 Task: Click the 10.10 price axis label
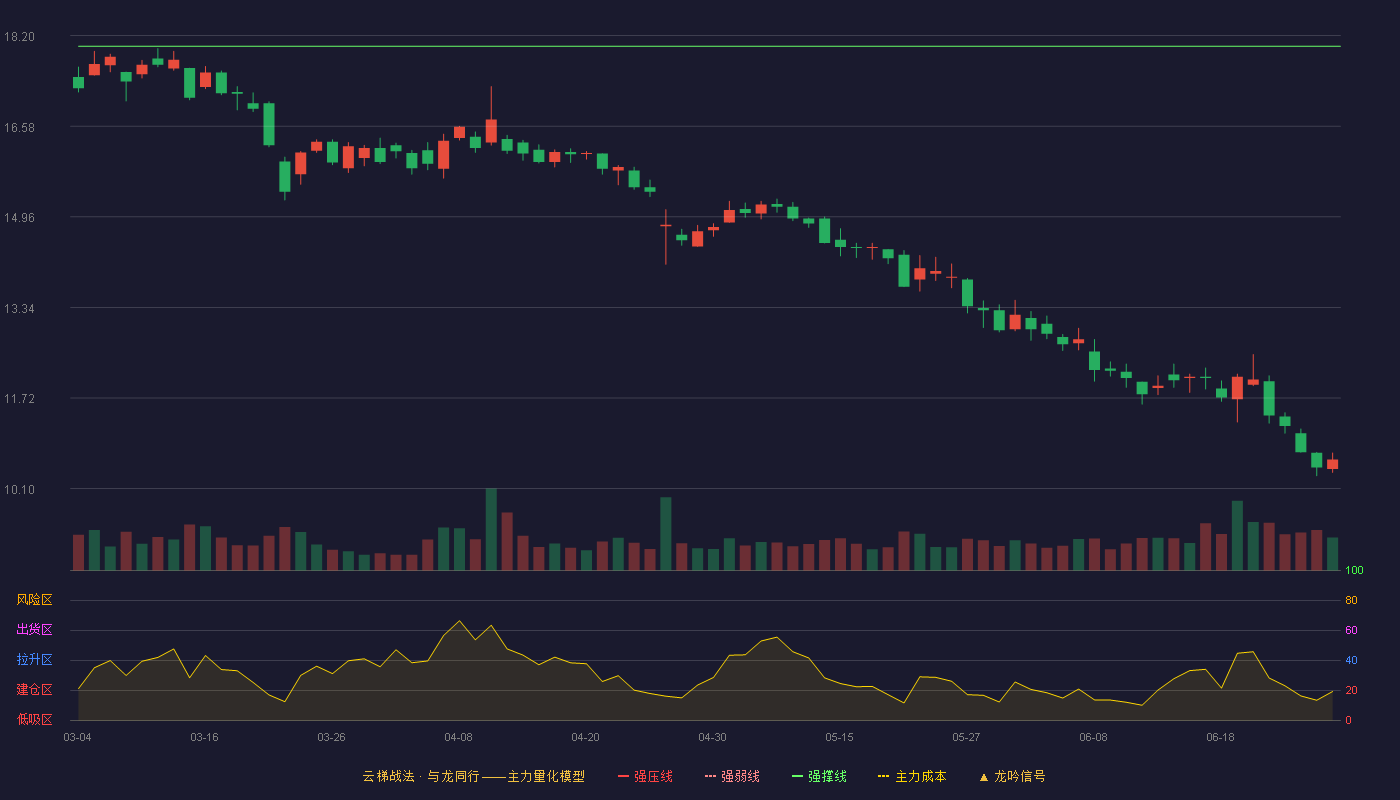[19, 489]
